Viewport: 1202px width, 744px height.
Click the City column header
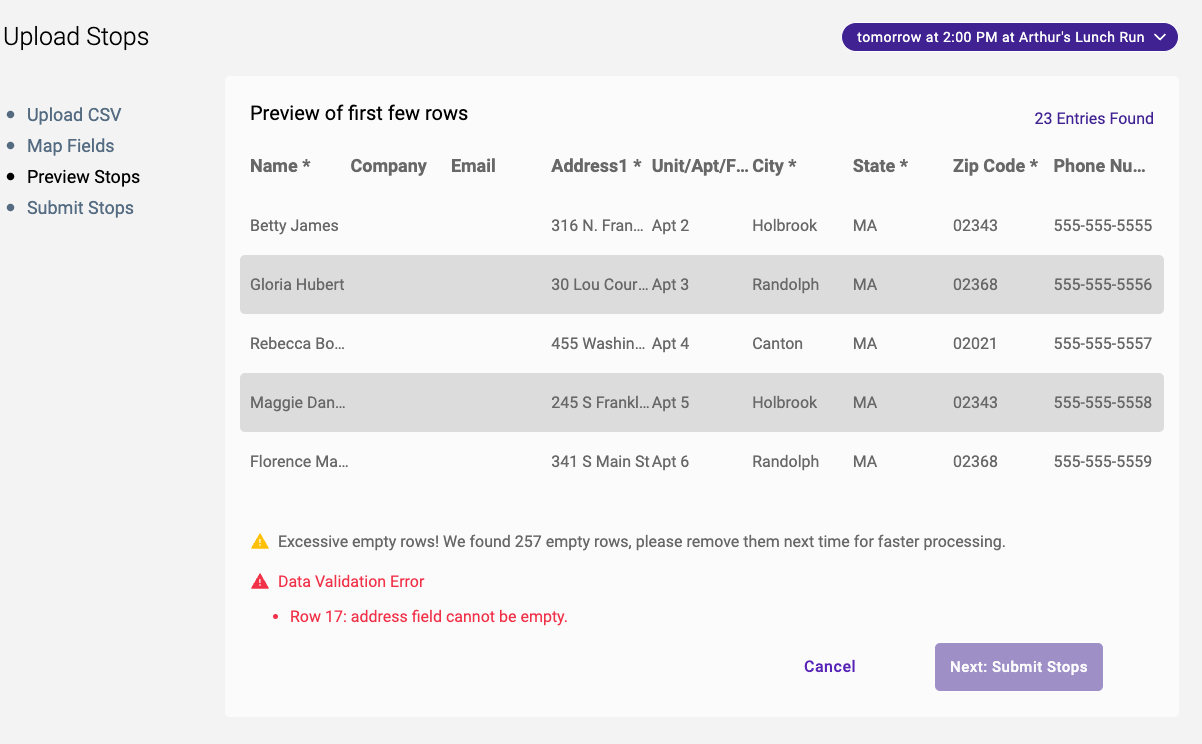coord(774,166)
